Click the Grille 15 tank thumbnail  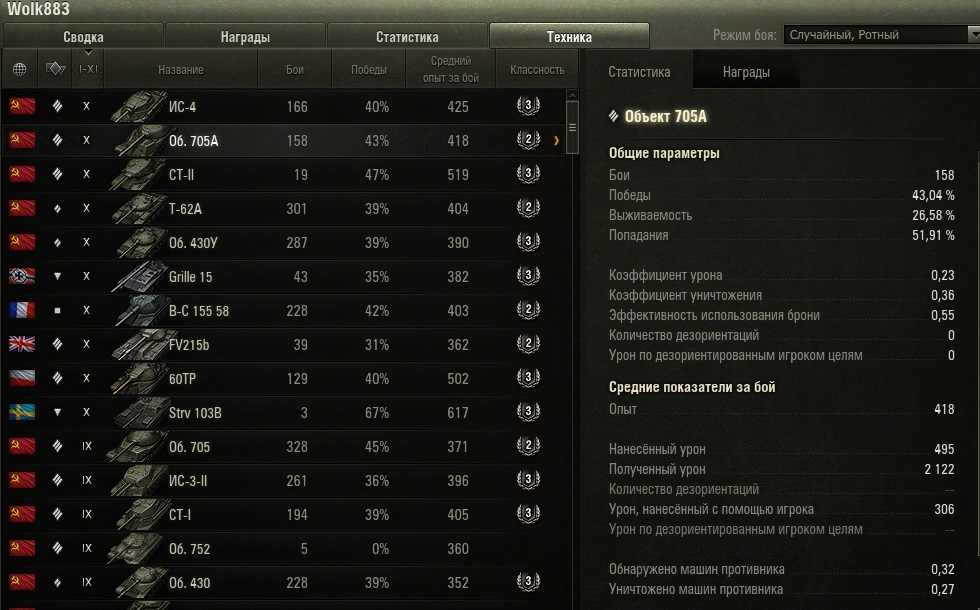pos(139,276)
